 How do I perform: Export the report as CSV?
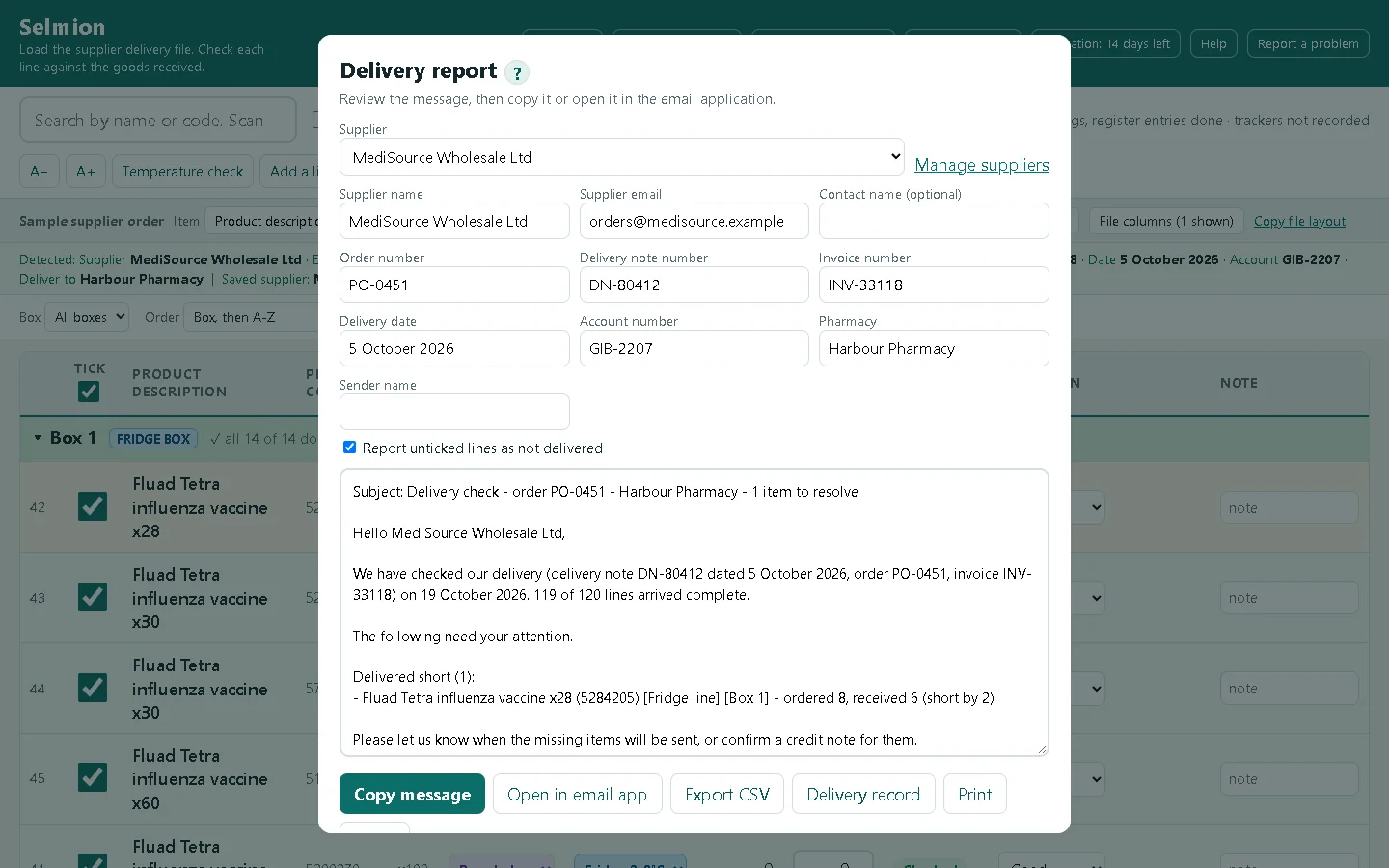pyautogui.click(x=727, y=794)
